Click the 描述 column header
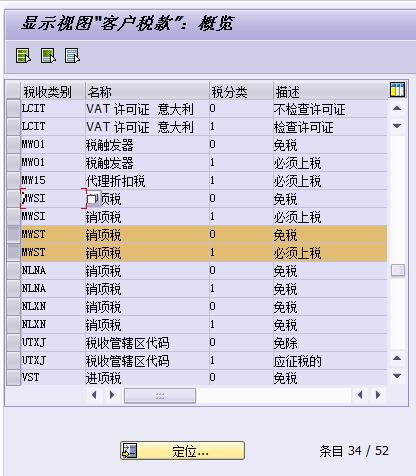416x476 pixels. click(330, 91)
